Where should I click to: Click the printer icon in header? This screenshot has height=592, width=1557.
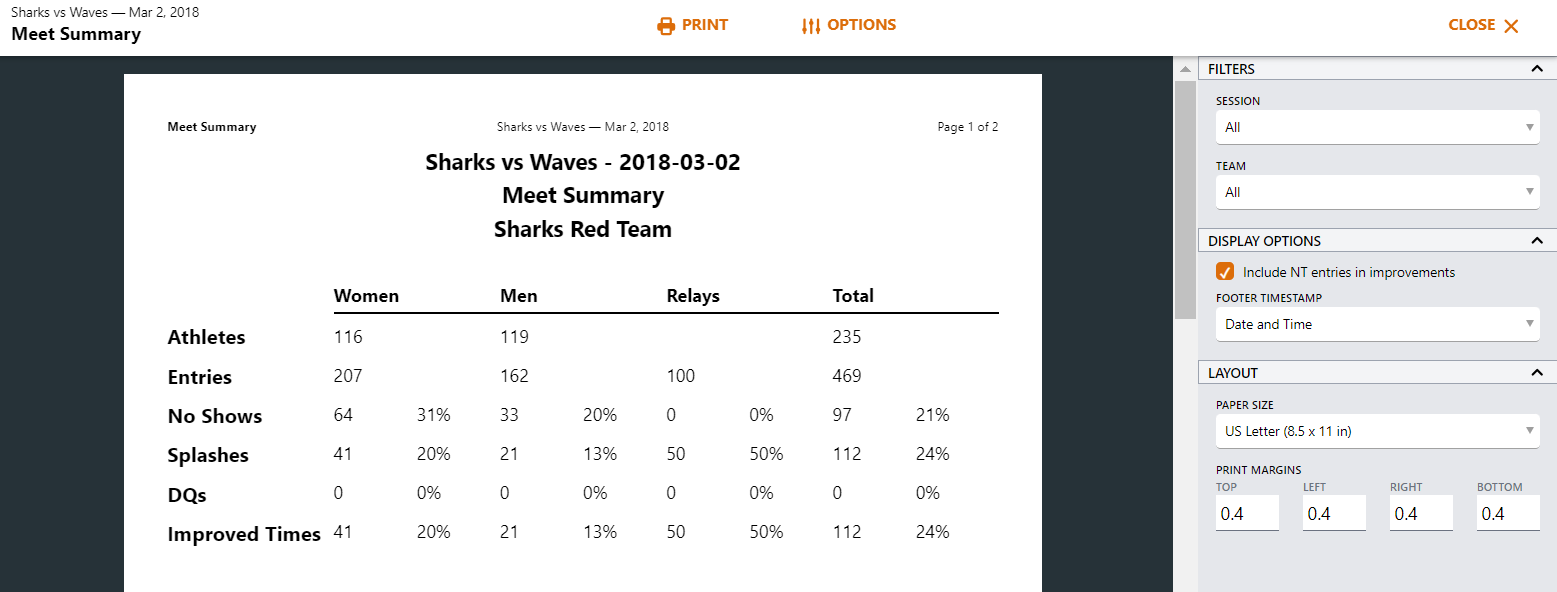tap(666, 26)
